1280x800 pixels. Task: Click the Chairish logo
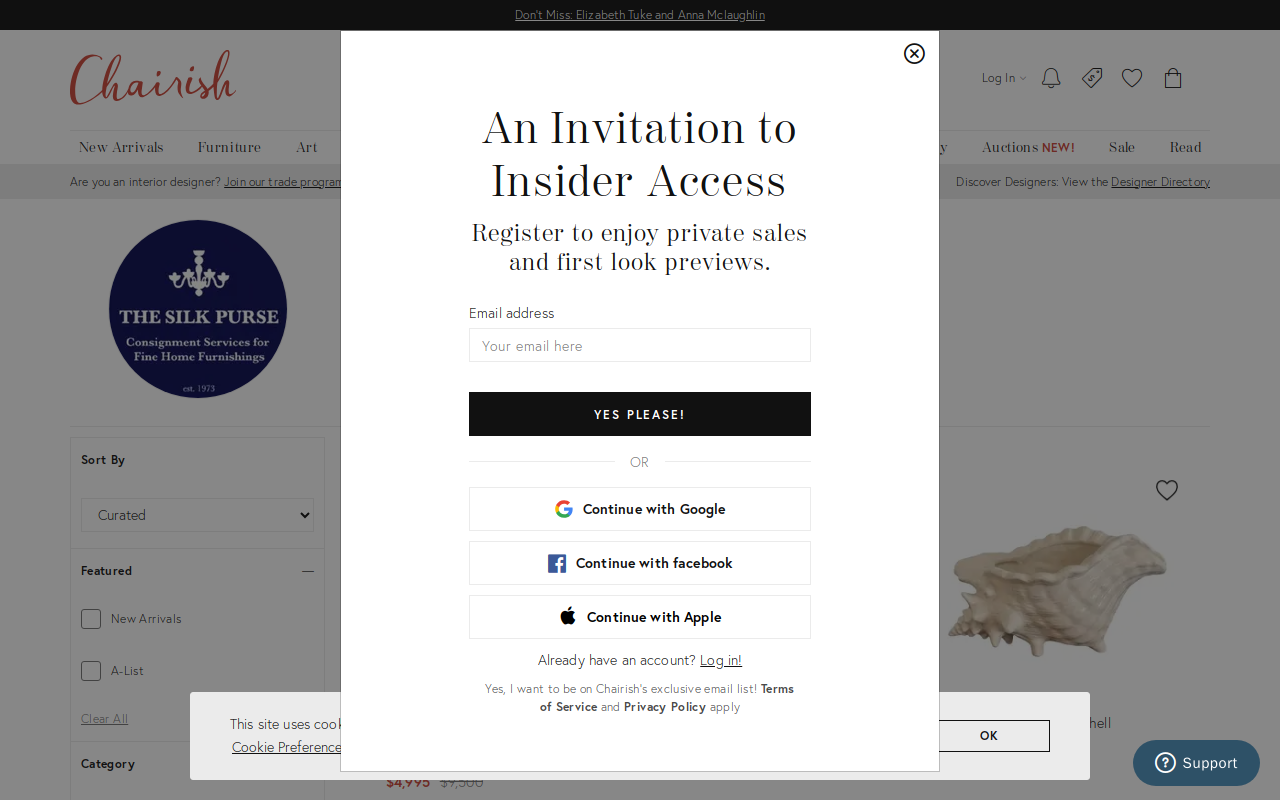153,78
